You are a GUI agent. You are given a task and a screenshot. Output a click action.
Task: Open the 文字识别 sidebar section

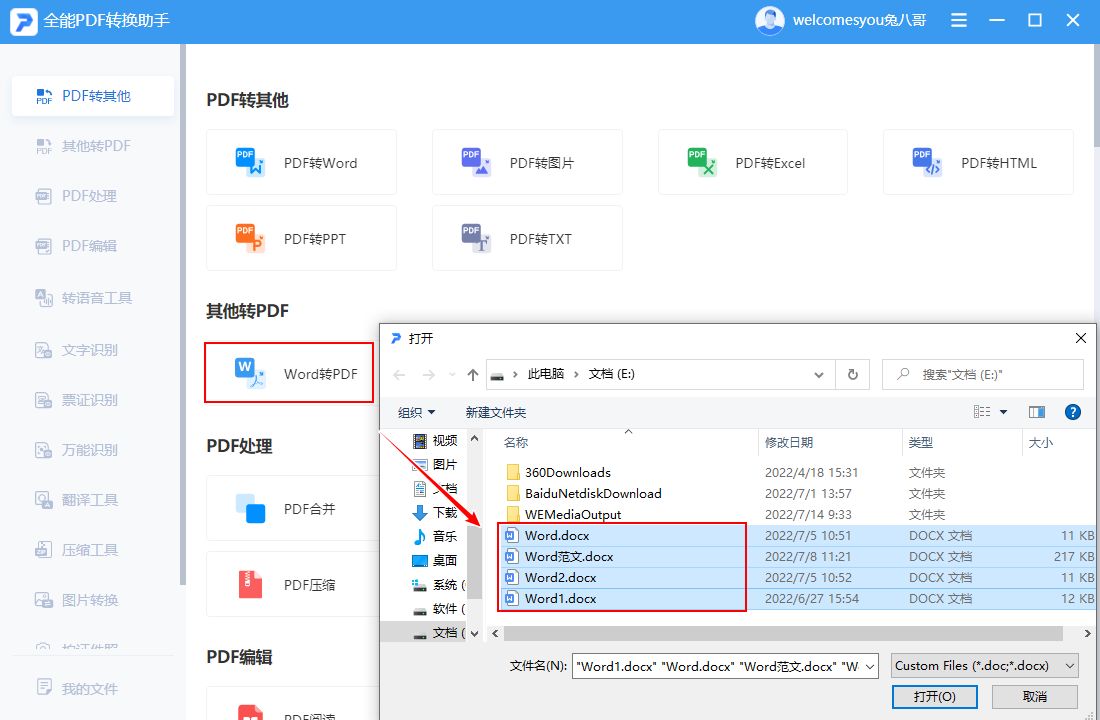point(90,350)
